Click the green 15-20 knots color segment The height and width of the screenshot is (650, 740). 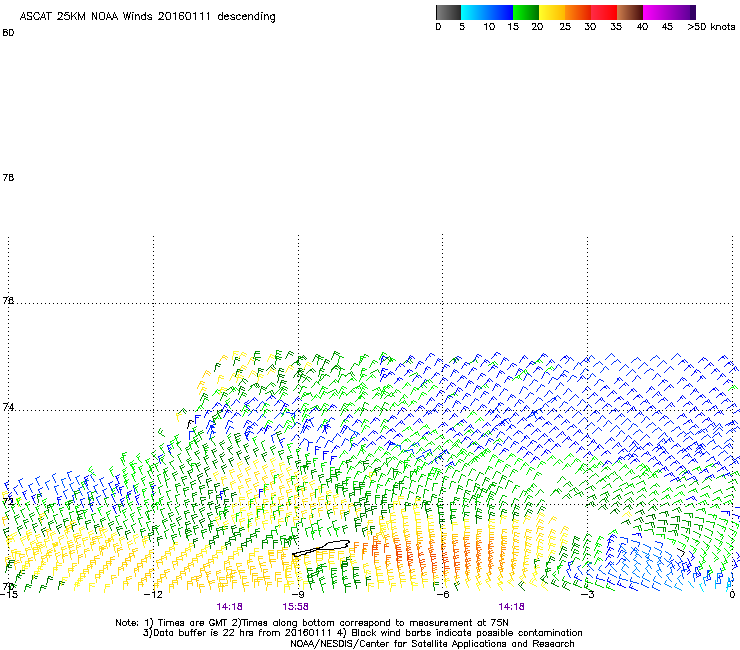point(526,12)
